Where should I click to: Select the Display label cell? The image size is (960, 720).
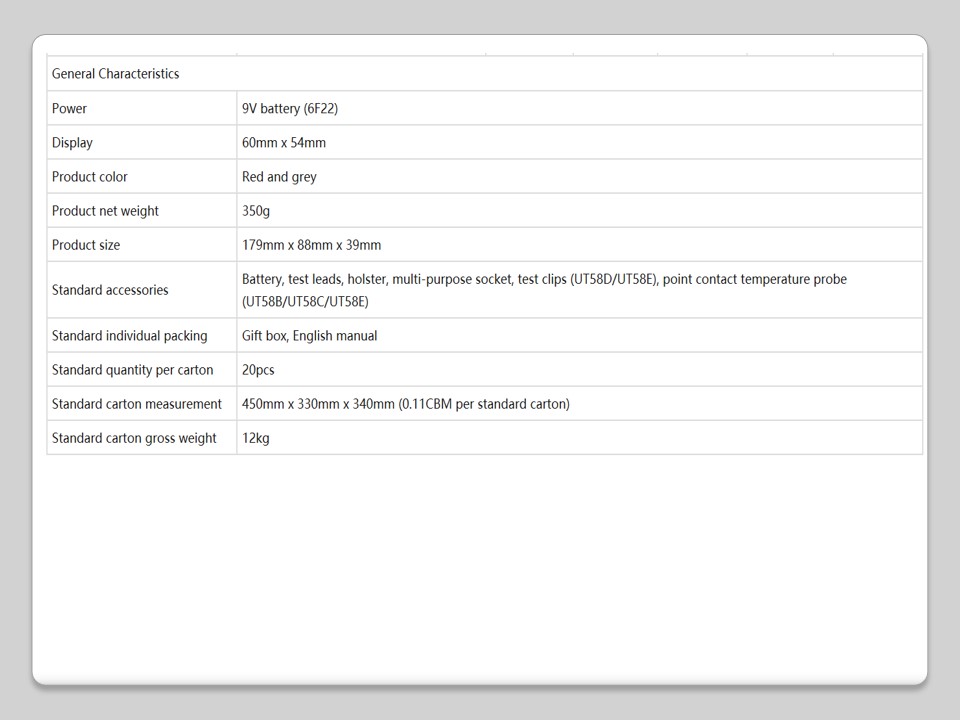[73, 142]
